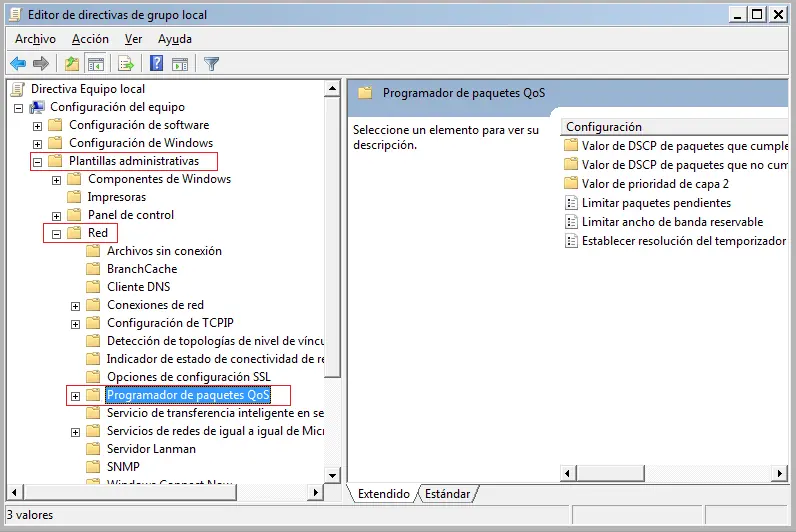796x532 pixels.
Task: Click the title bar application icon
Action: tap(16, 14)
